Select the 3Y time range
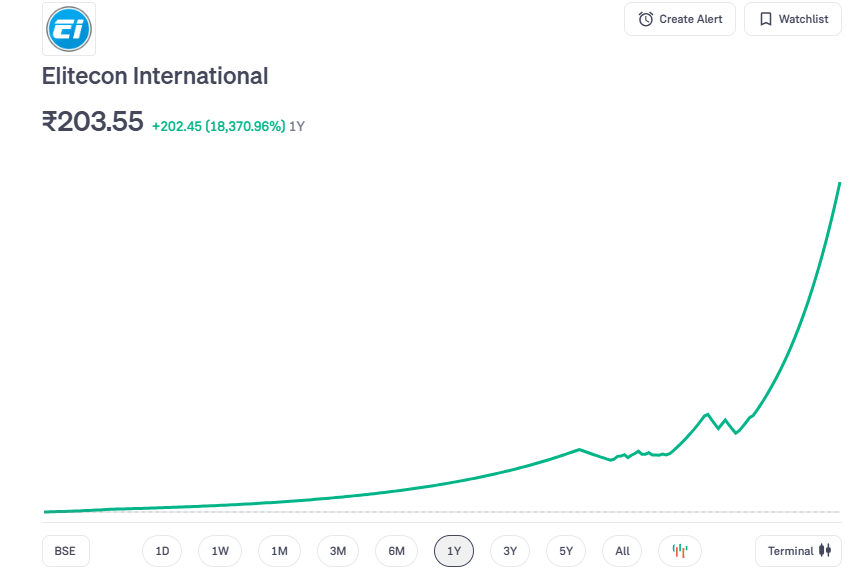Viewport: 859px width, 585px height. tap(510, 551)
